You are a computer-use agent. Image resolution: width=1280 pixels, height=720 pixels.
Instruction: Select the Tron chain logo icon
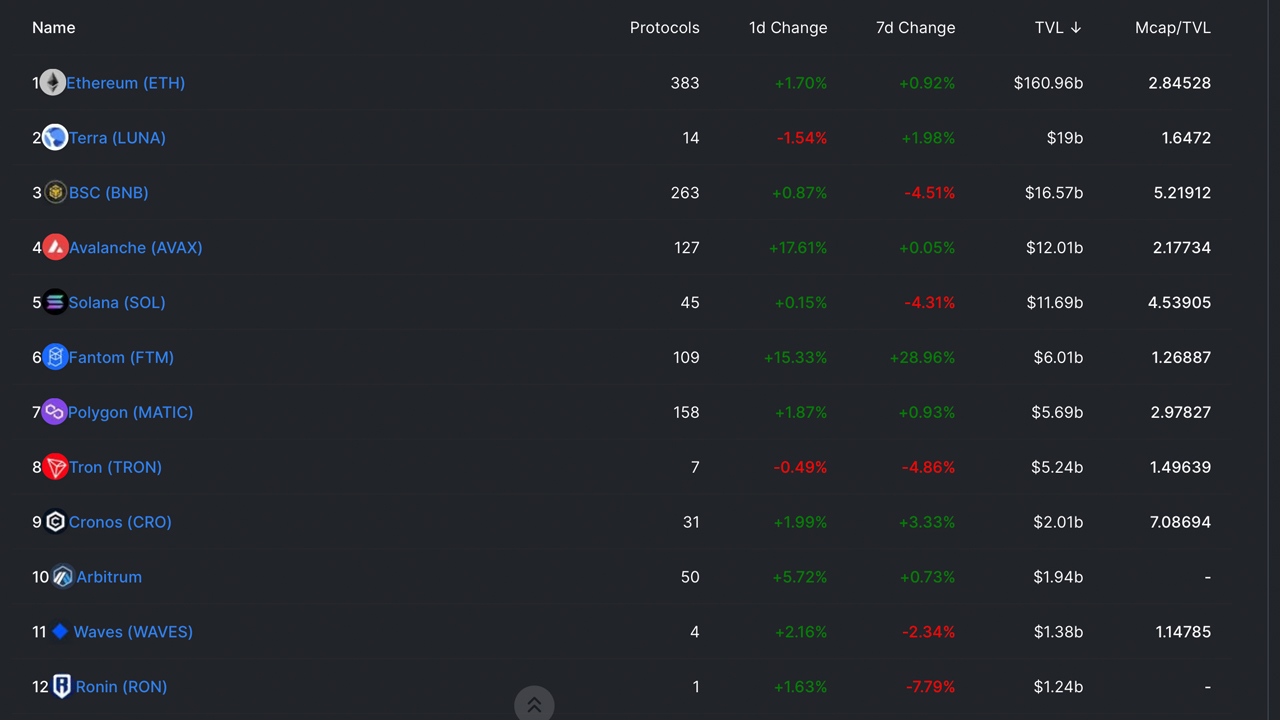pyautogui.click(x=55, y=467)
